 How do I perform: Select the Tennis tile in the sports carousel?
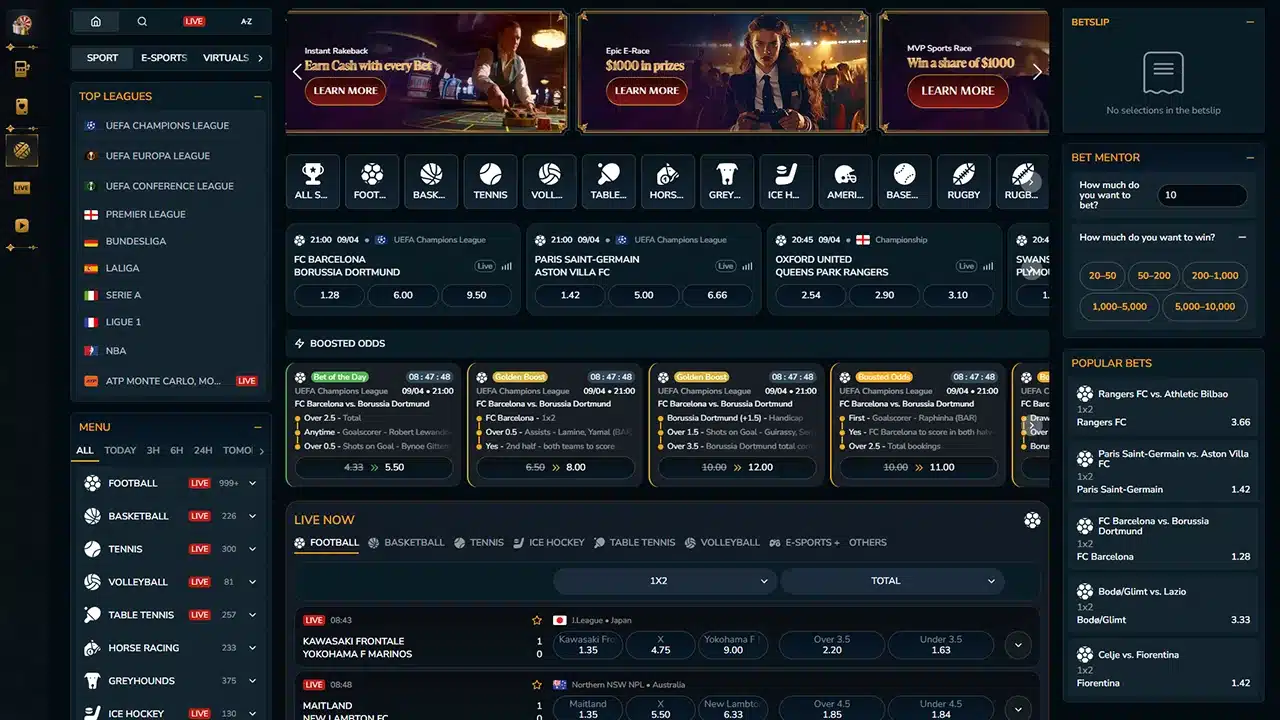pyautogui.click(x=490, y=181)
